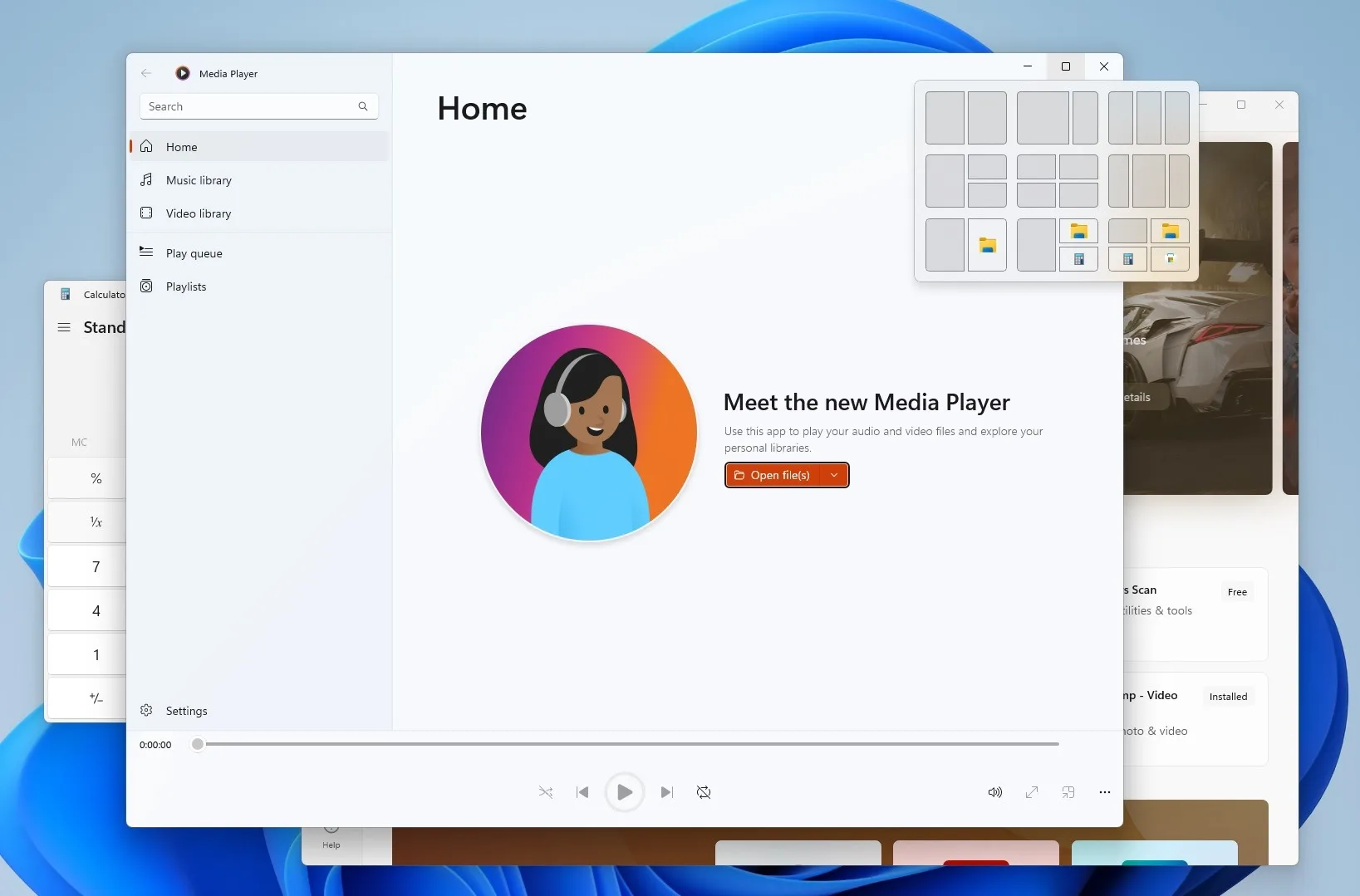Select Home in the sidebar

point(179,146)
